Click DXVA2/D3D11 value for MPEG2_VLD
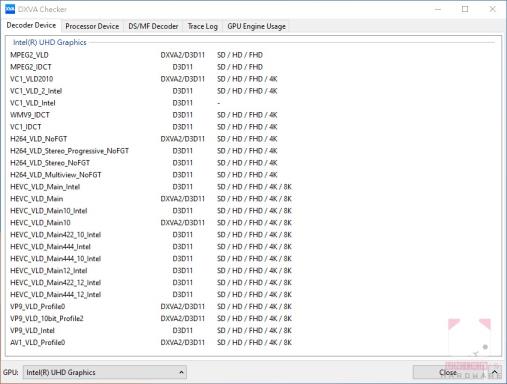Screen dimensions: 507x384 182,55
